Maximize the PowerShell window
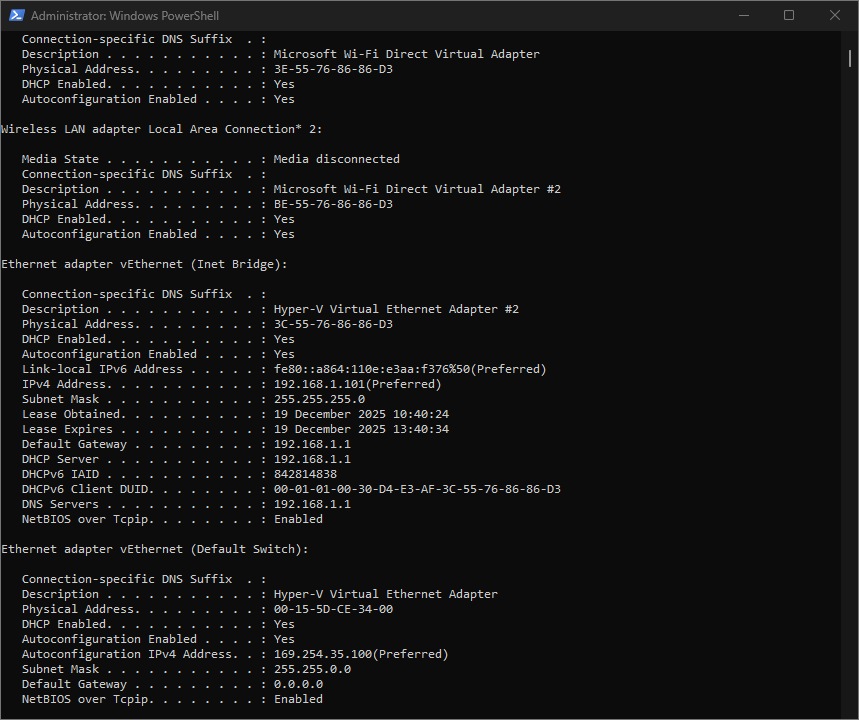Viewport: 859px width, 720px height. point(789,15)
